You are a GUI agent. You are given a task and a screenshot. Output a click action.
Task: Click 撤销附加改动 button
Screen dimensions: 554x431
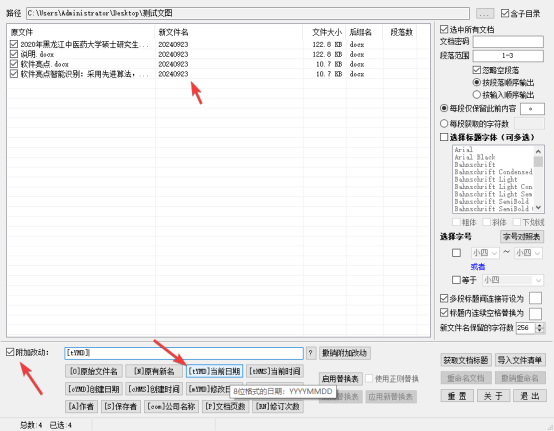(x=344, y=353)
